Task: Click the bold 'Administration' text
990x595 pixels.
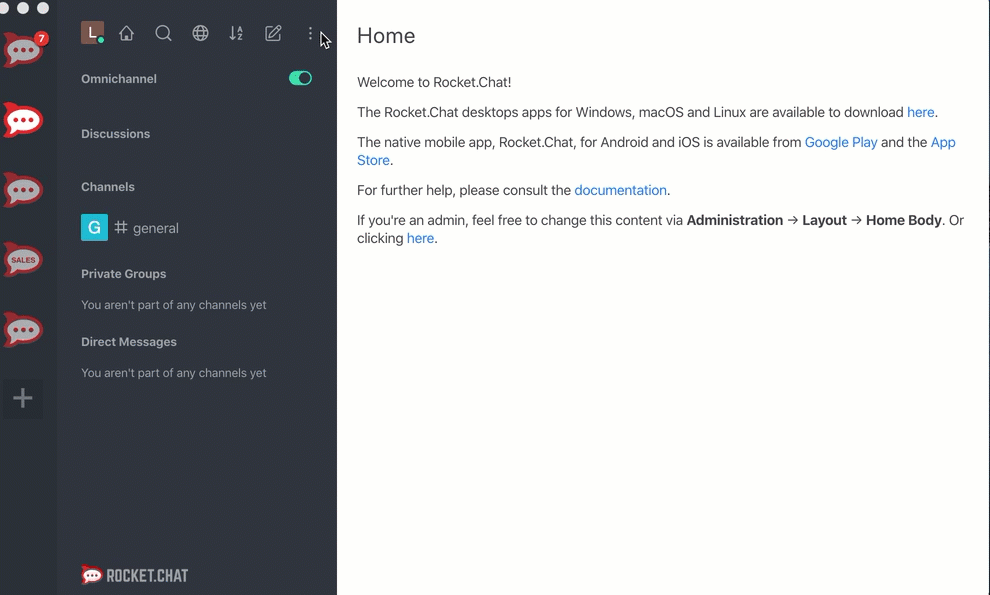Action: (735, 220)
